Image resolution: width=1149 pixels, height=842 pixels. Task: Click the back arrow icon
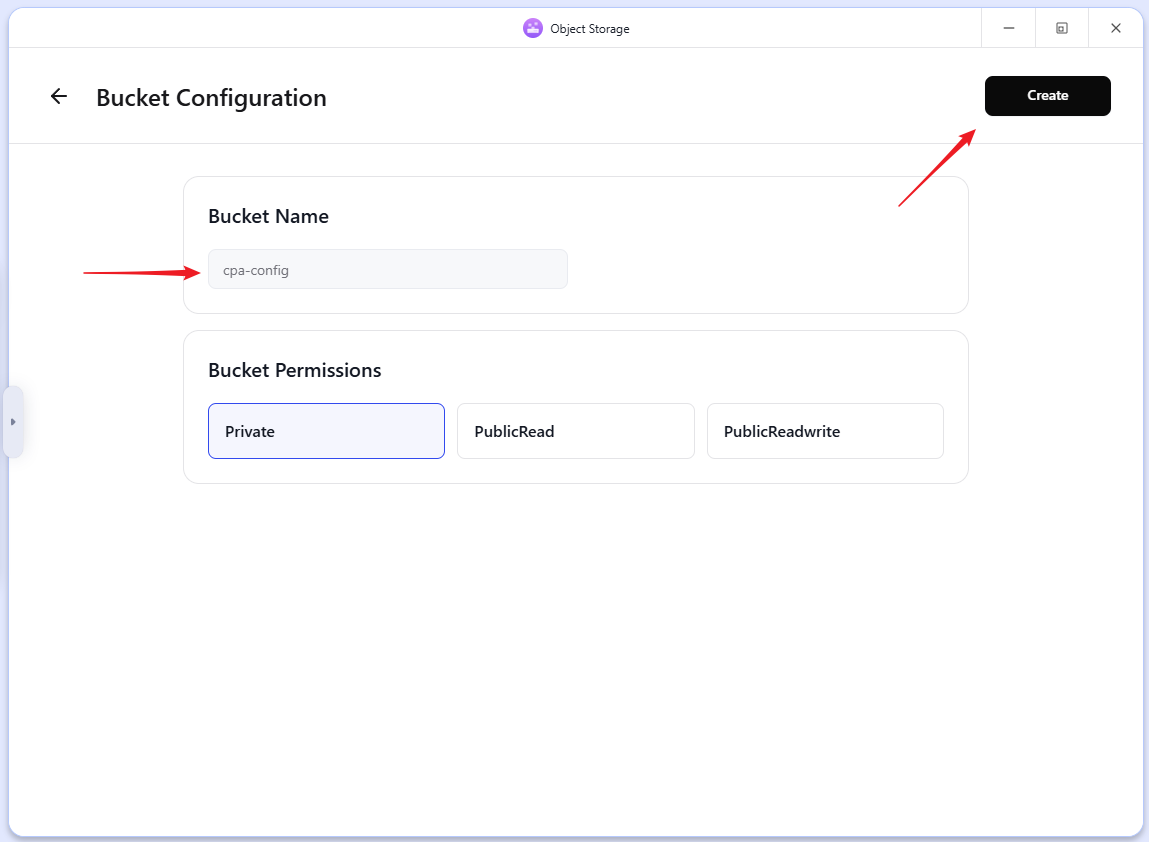[x=59, y=97]
